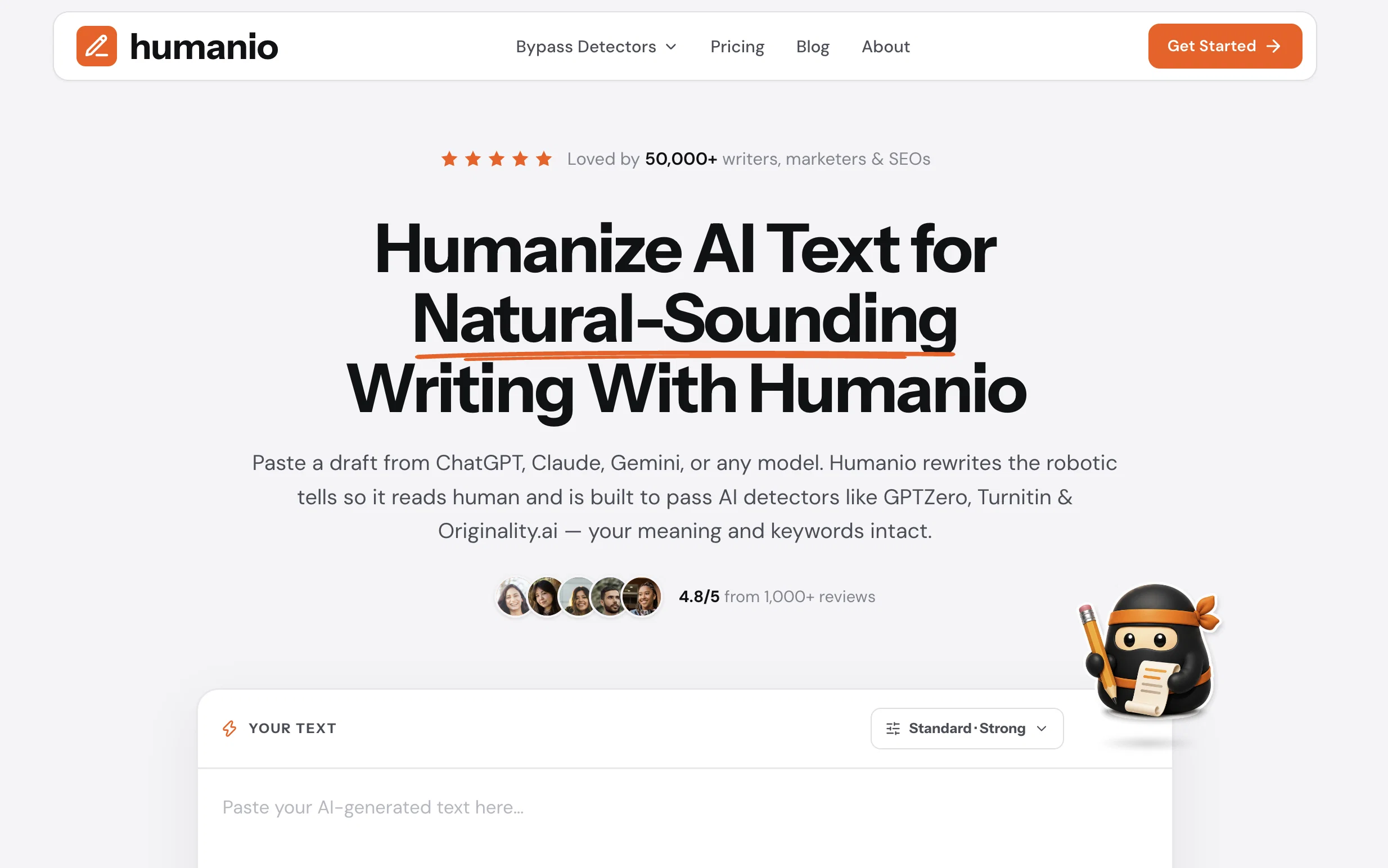The height and width of the screenshot is (868, 1388).
Task: Click the bearded man reviewer avatar
Action: 610,597
